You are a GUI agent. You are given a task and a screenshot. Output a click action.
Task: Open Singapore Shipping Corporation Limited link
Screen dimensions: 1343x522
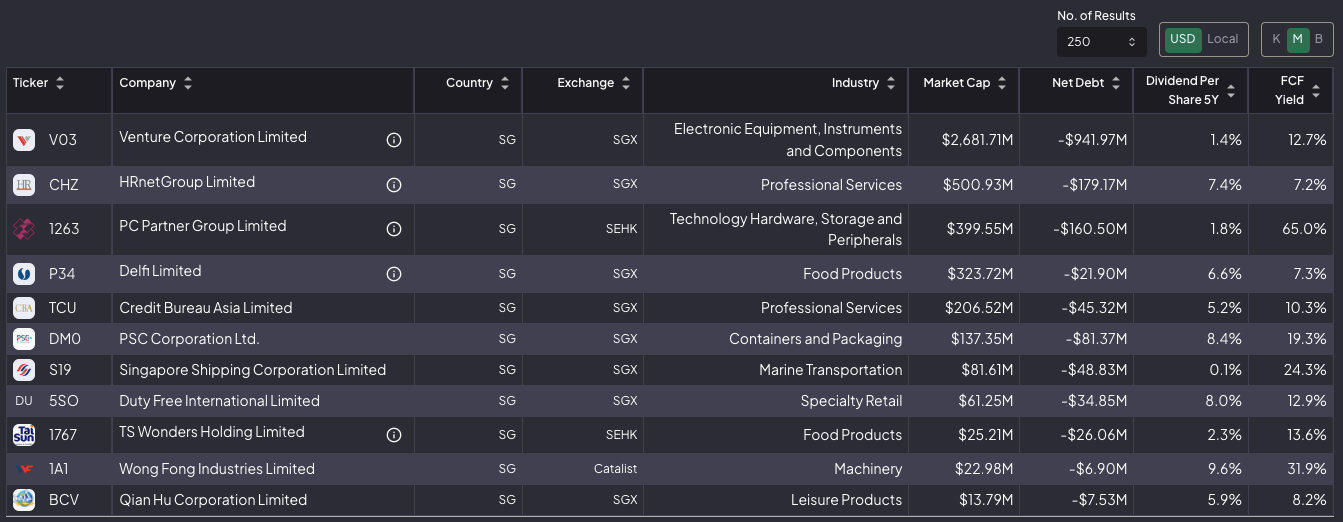252,370
